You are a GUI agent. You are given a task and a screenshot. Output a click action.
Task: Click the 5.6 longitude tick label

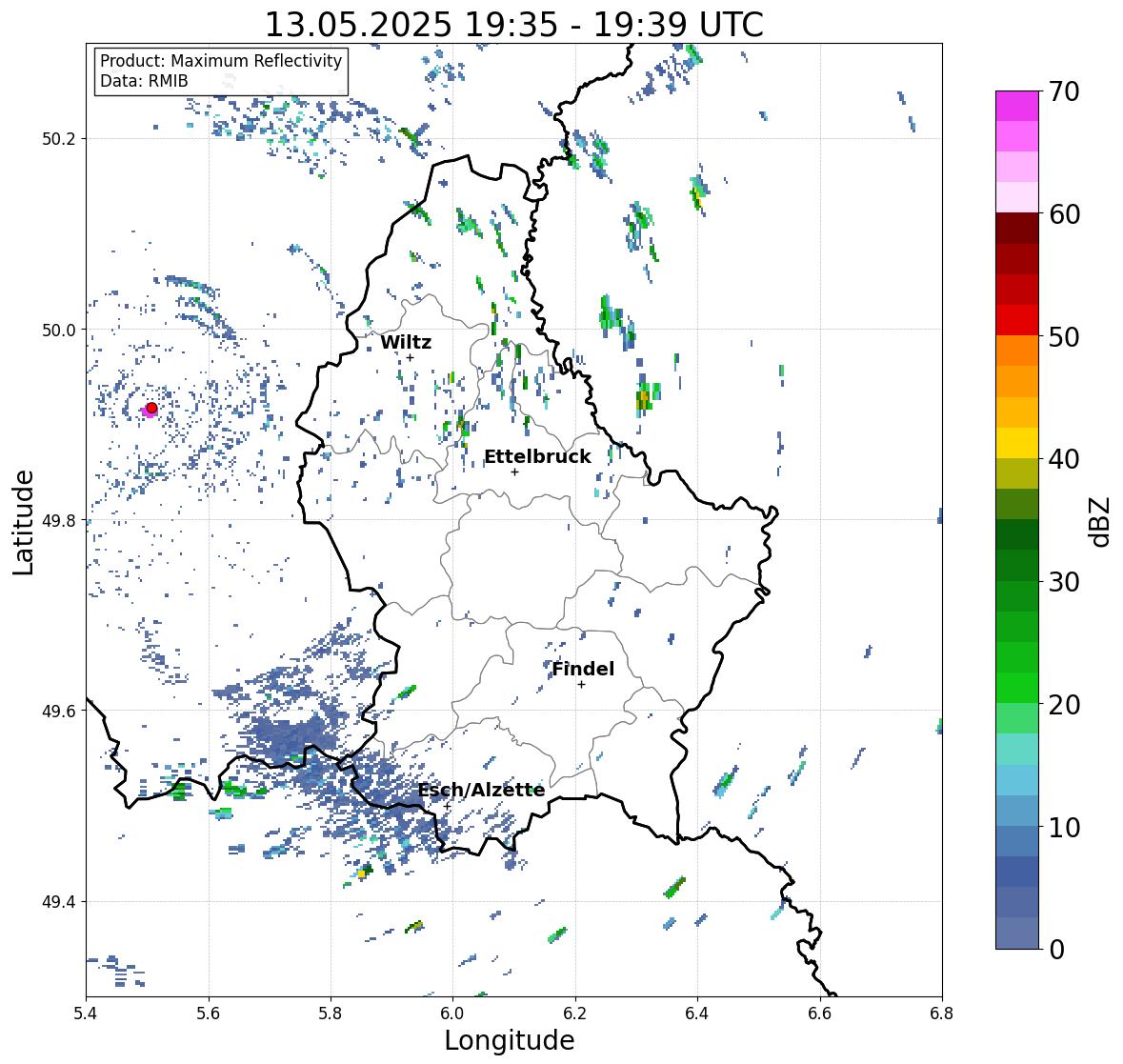209,1014
